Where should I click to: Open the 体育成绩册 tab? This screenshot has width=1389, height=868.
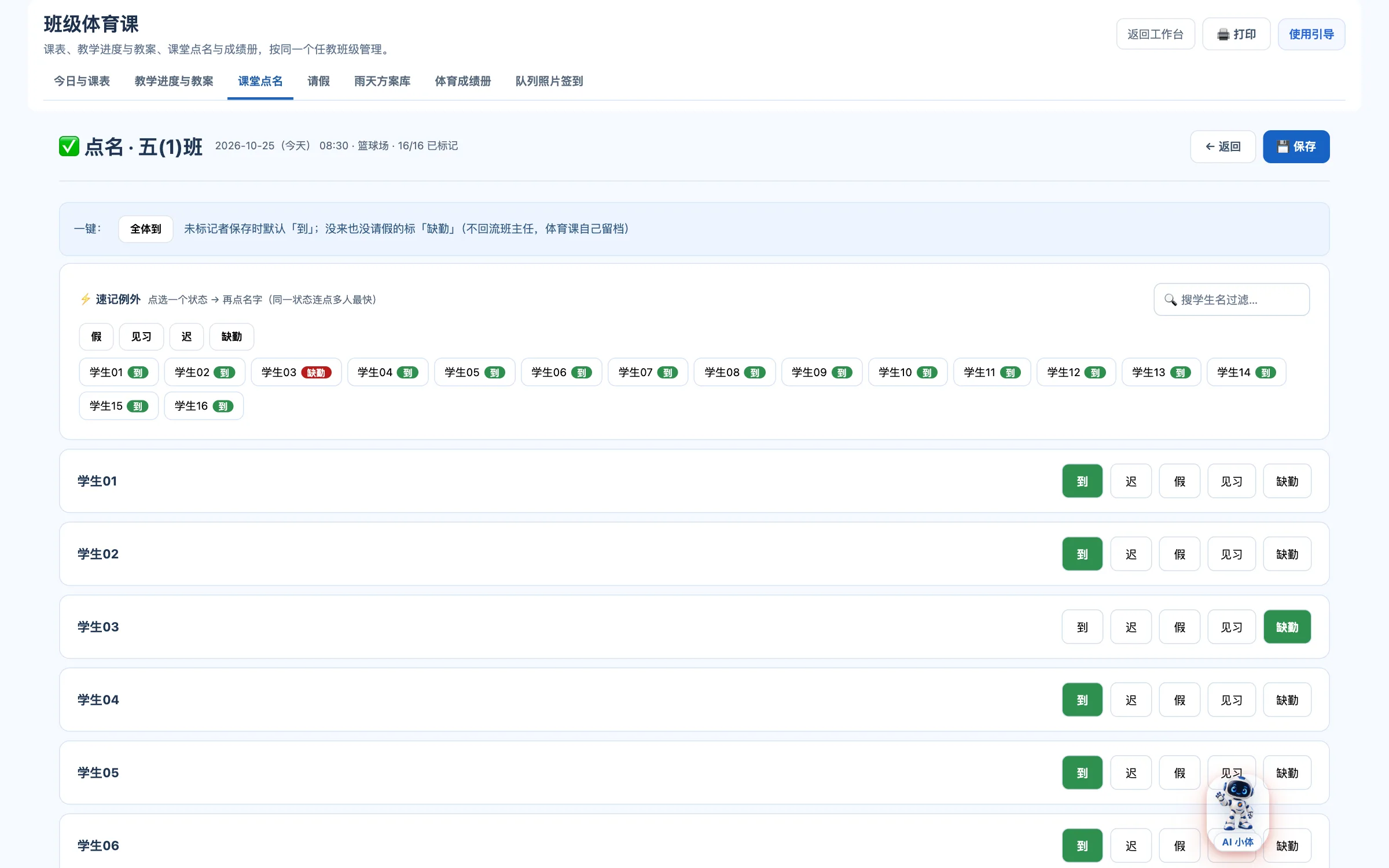pyautogui.click(x=462, y=81)
